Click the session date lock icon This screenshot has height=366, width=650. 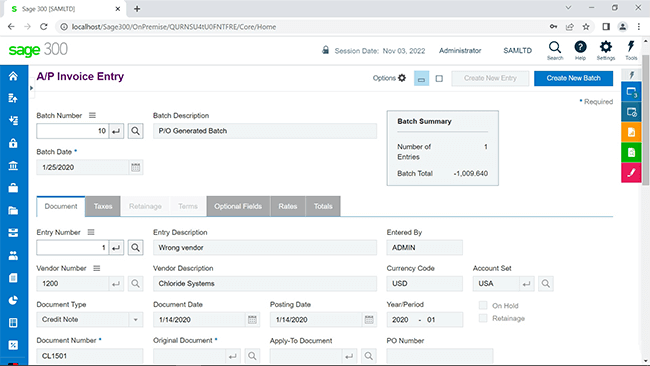pos(326,50)
